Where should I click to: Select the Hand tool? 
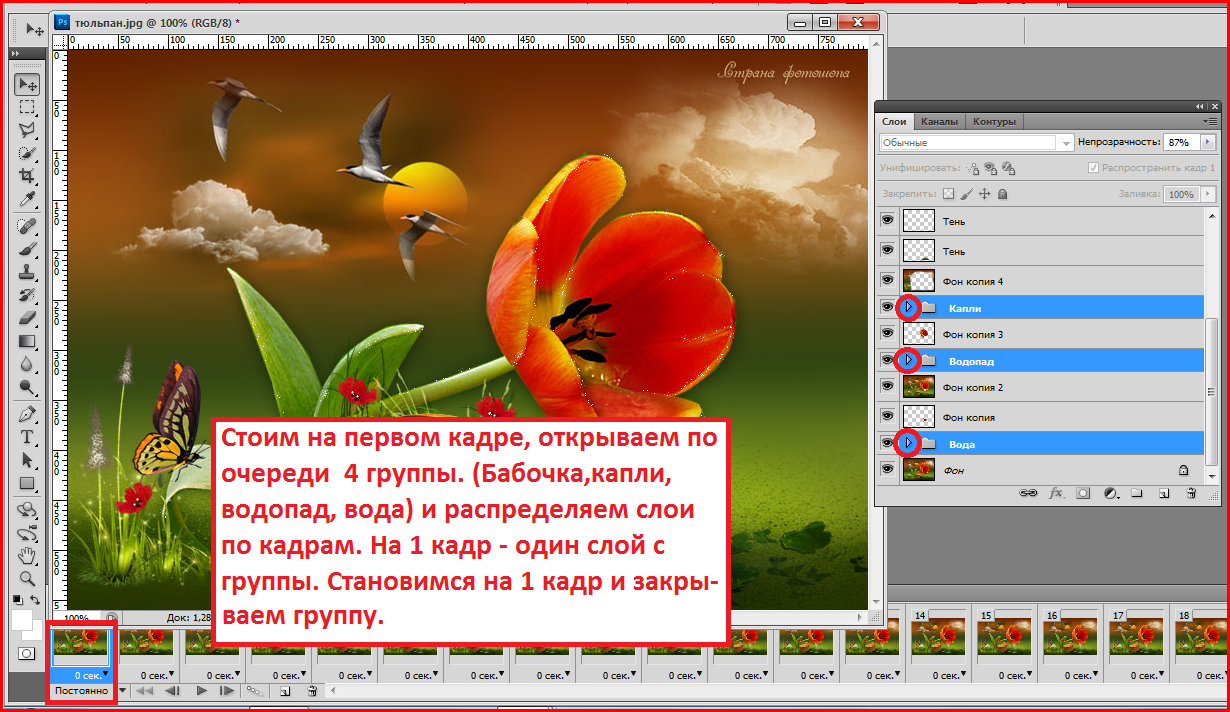tap(27, 555)
